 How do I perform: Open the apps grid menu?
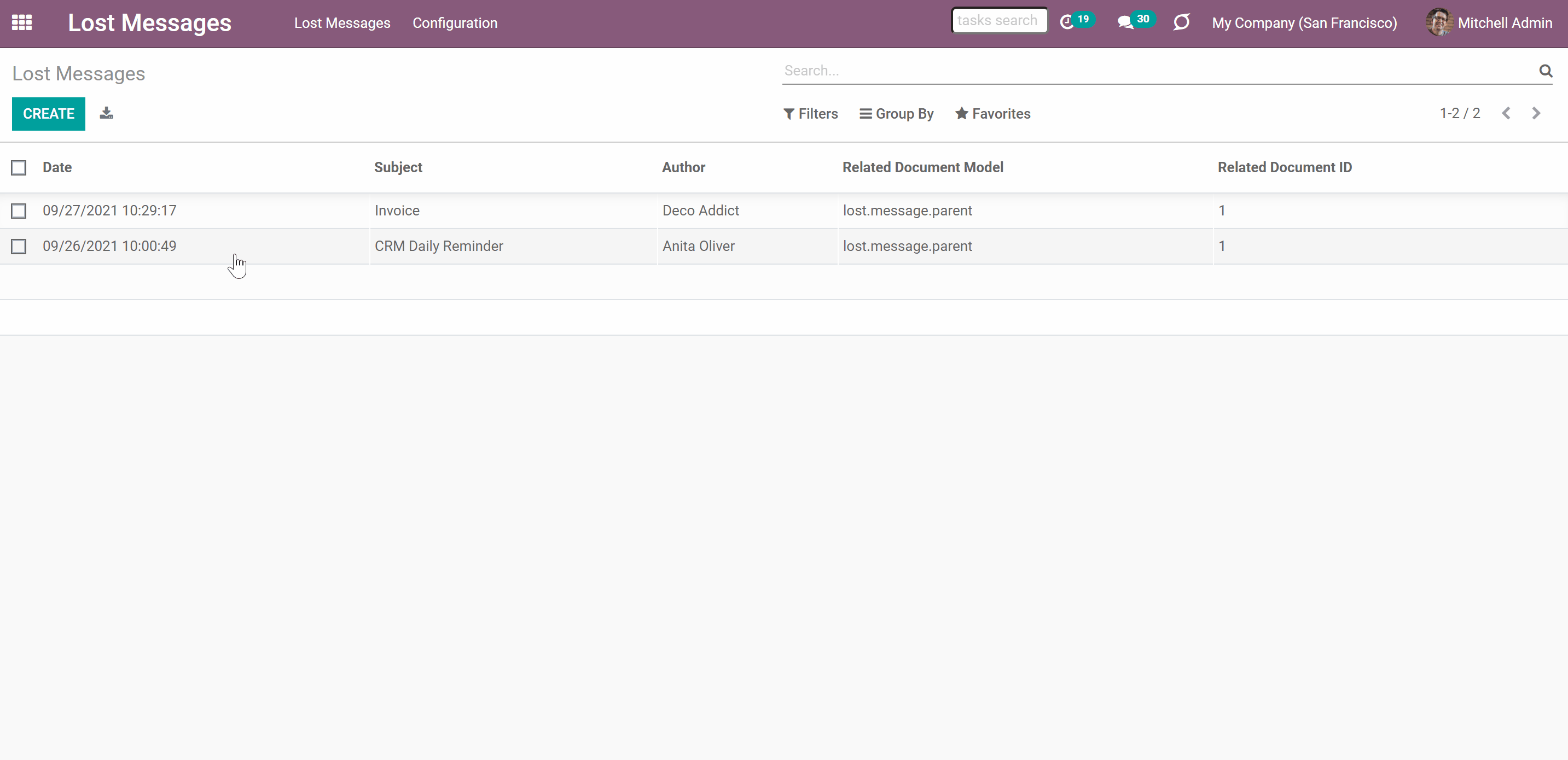pyautogui.click(x=22, y=23)
